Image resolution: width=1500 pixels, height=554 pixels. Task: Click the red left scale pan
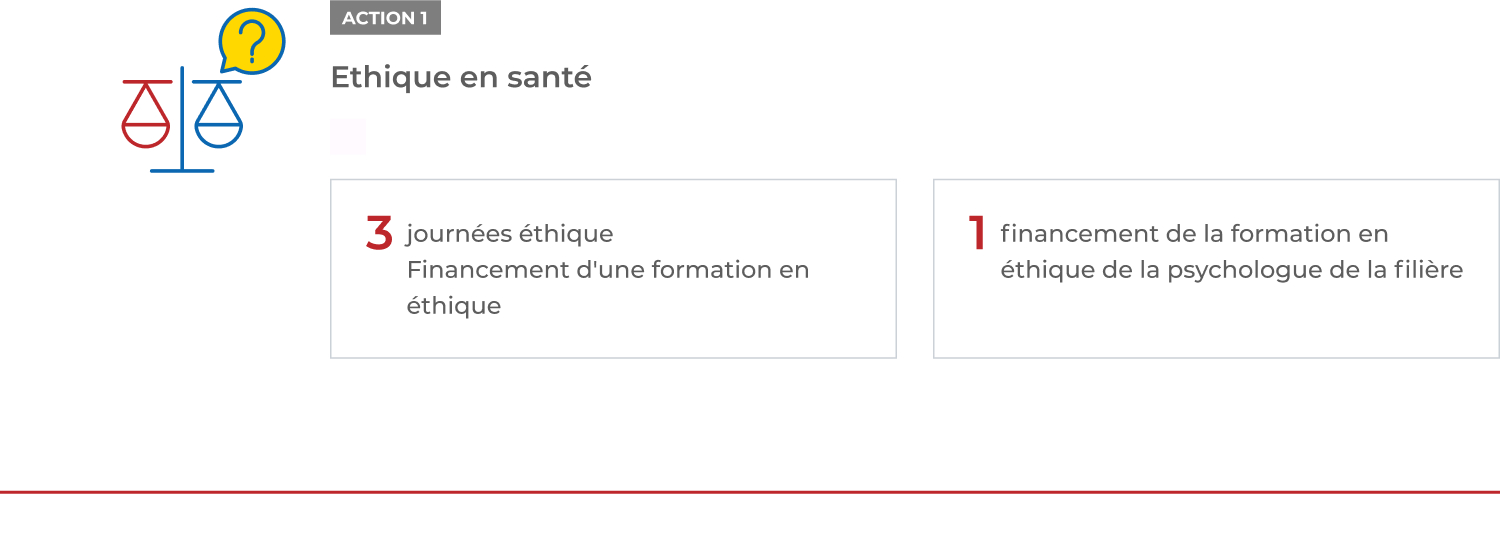(x=146, y=133)
